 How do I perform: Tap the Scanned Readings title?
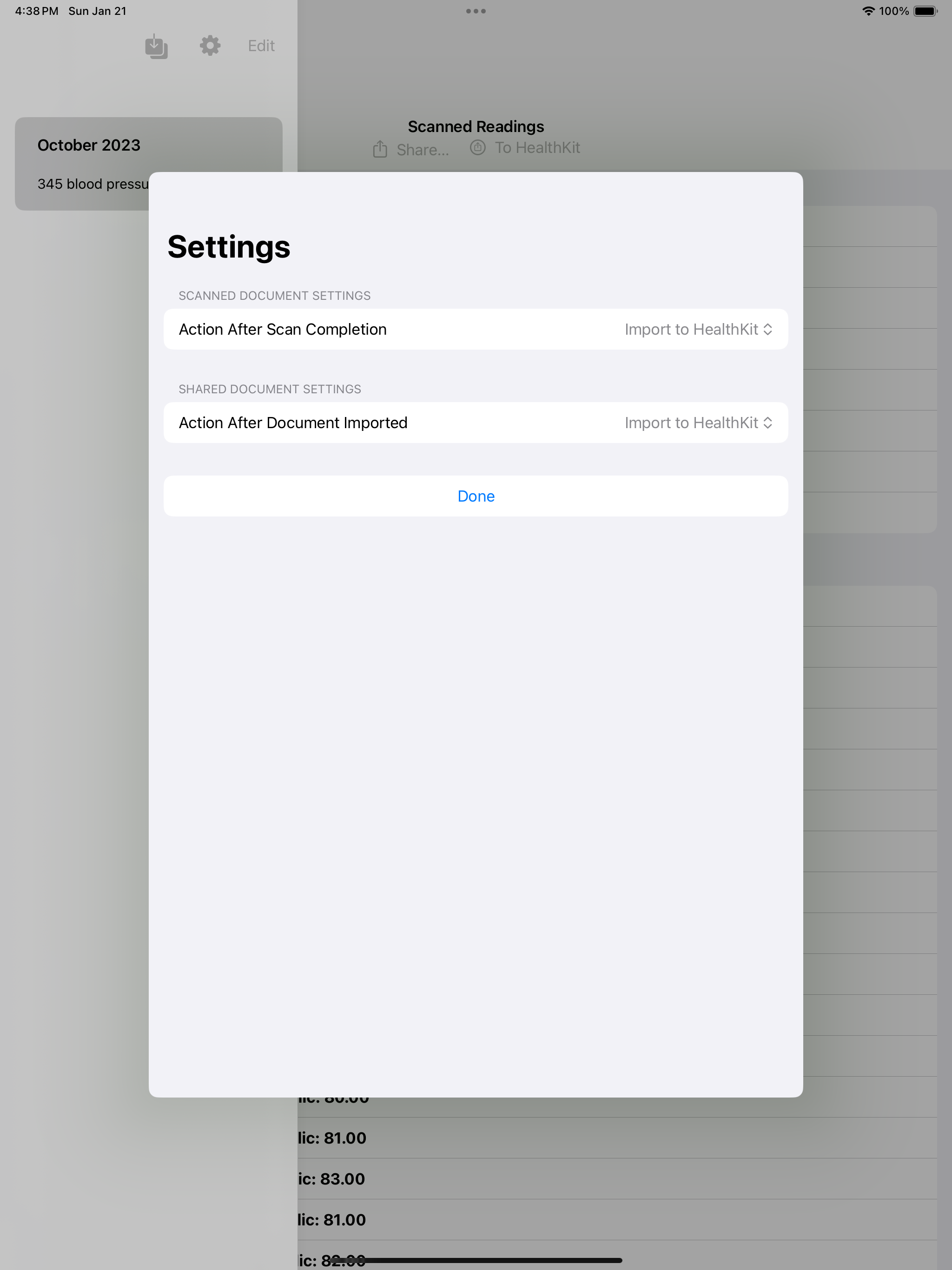pyautogui.click(x=476, y=126)
